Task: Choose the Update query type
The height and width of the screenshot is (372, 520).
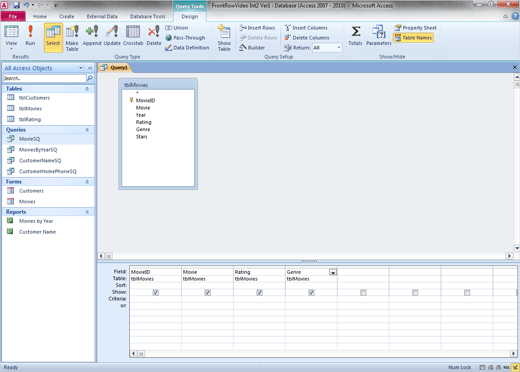Action: pos(112,35)
